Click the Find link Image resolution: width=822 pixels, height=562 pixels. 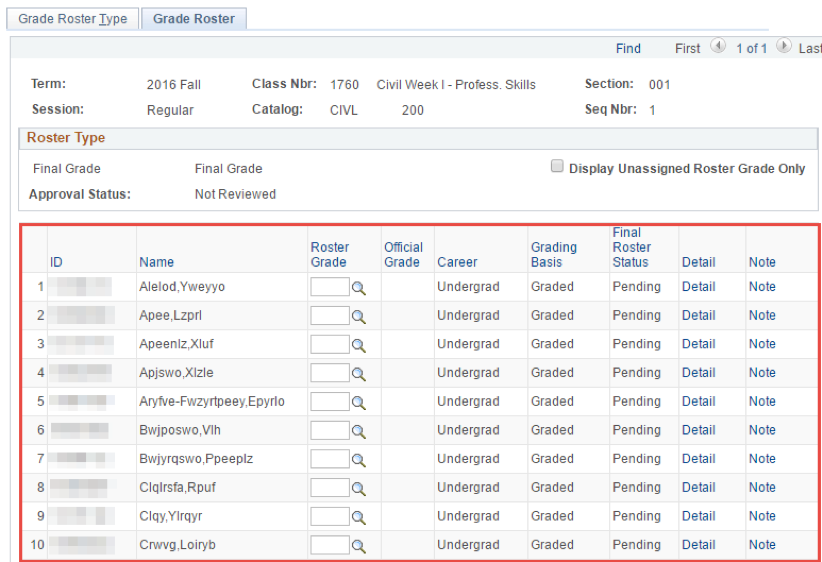(628, 48)
